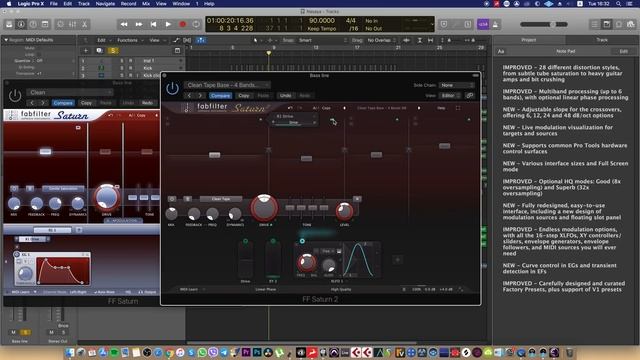640x360 pixels.
Task: Click the Play button in the transport bar
Action: (x=168, y=24)
